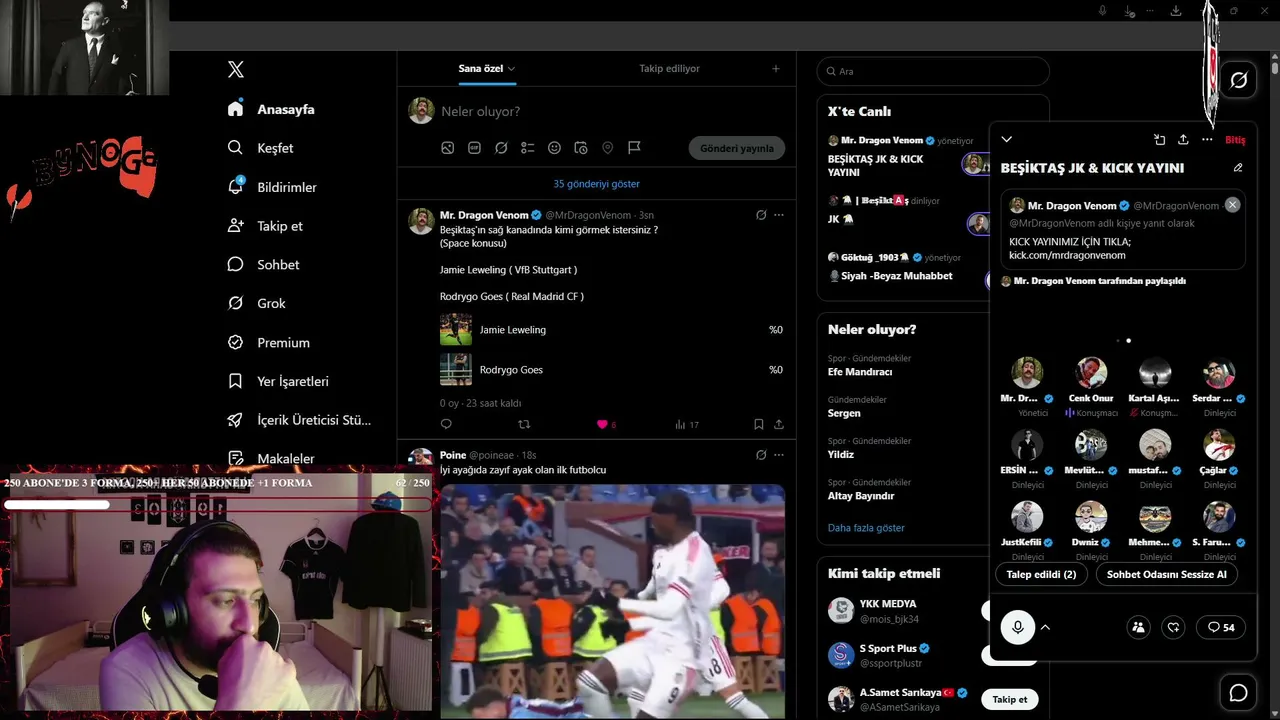
Task: Click the Grok icon in the composer
Action: point(501,148)
